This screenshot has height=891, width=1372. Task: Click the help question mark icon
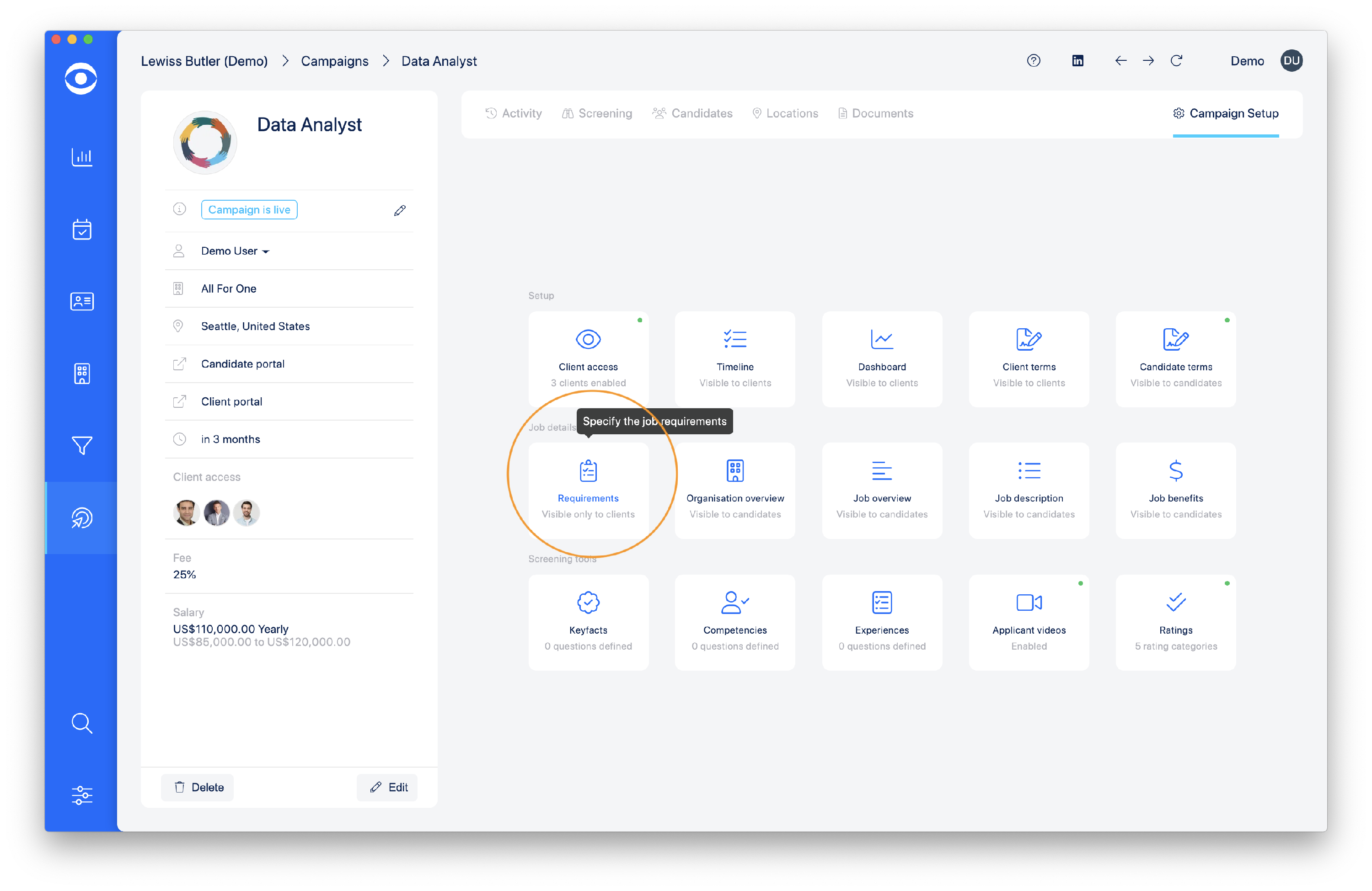(1034, 61)
